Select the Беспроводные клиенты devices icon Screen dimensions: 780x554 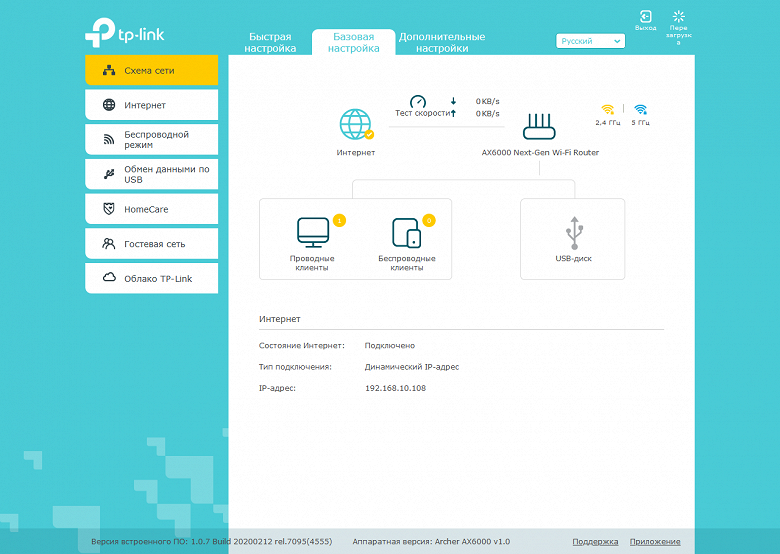tap(406, 232)
